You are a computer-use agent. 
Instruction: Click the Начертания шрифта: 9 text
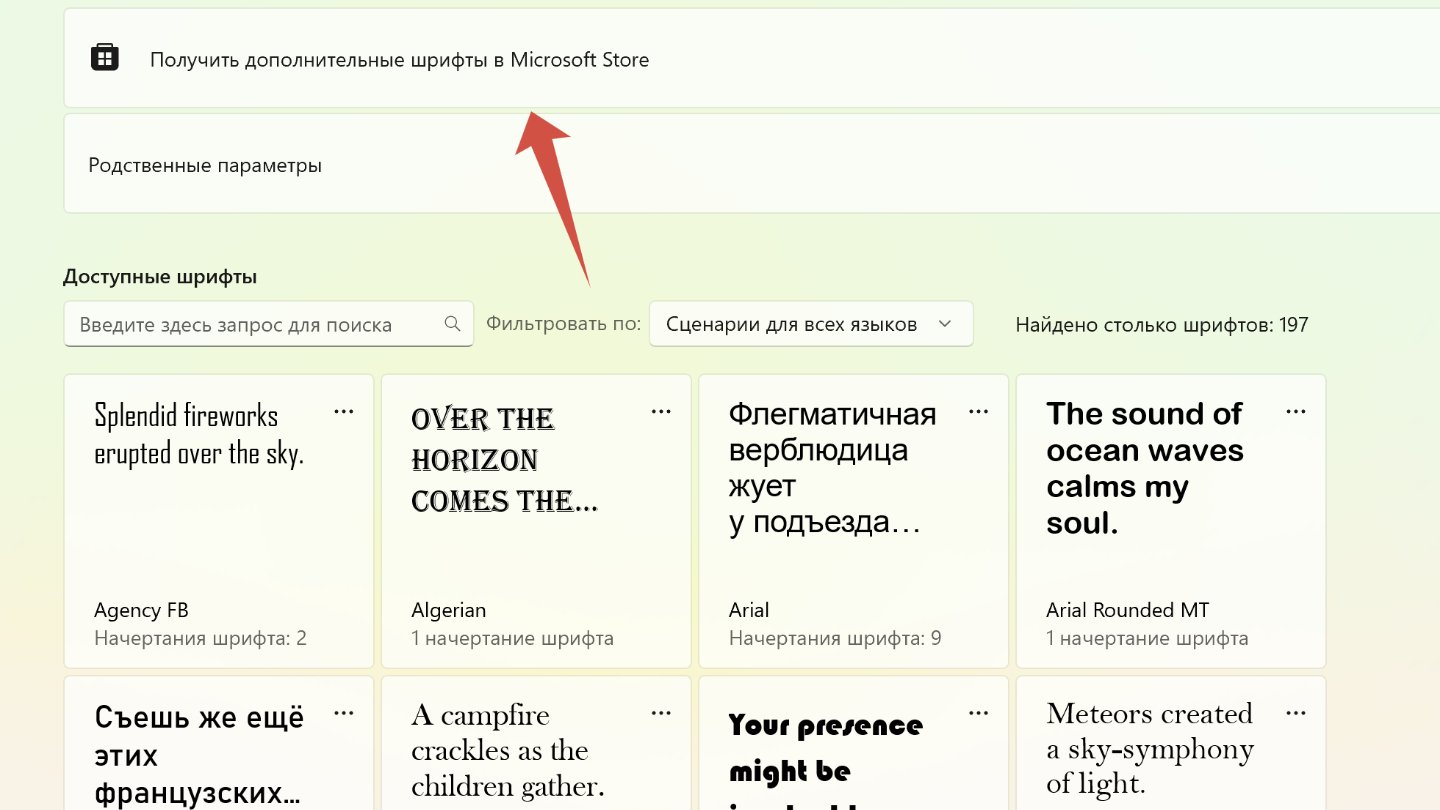click(x=835, y=638)
